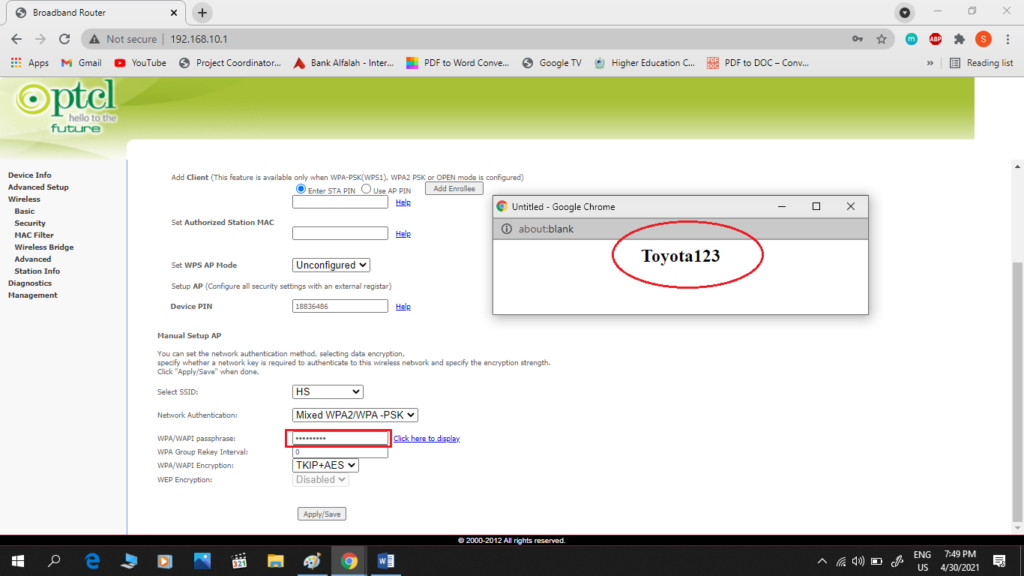Screen dimensions: 1024x576
Task: Open File Explorer from the taskbar
Action: click(x=276, y=561)
